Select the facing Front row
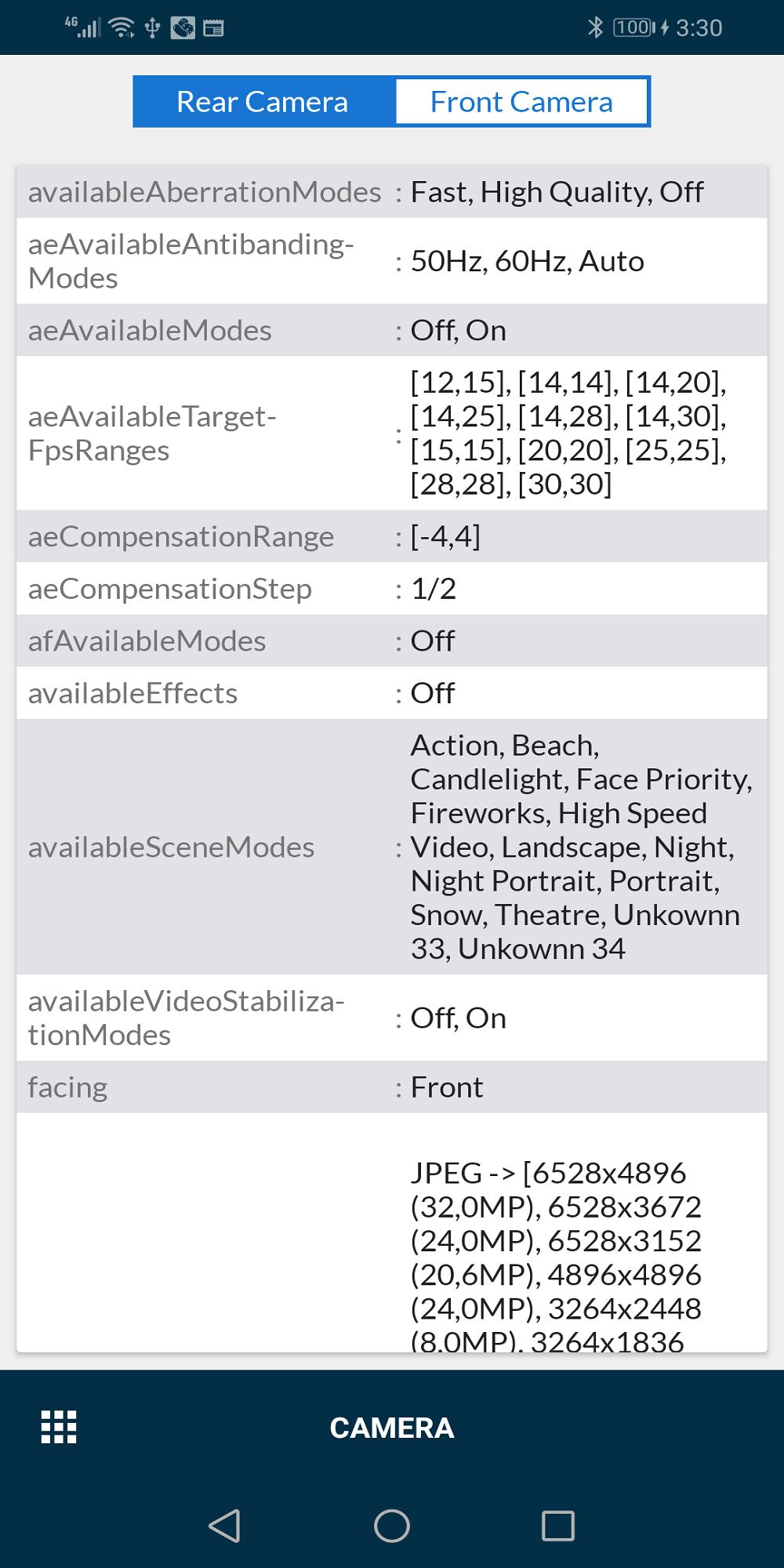The width and height of the screenshot is (784, 1568). 392,1087
